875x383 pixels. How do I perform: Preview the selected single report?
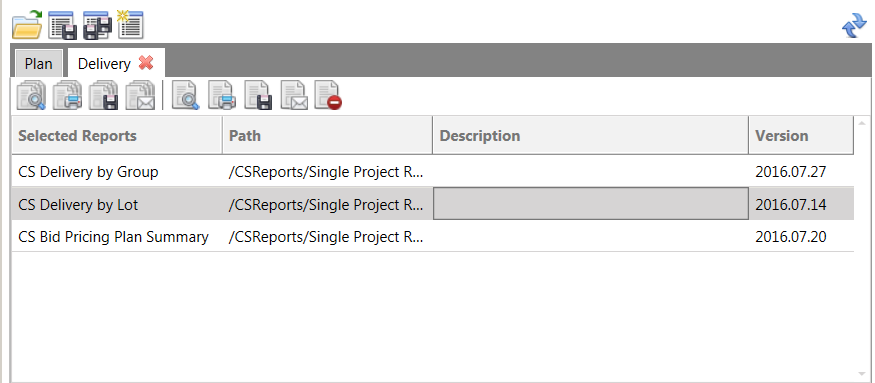tap(186, 95)
